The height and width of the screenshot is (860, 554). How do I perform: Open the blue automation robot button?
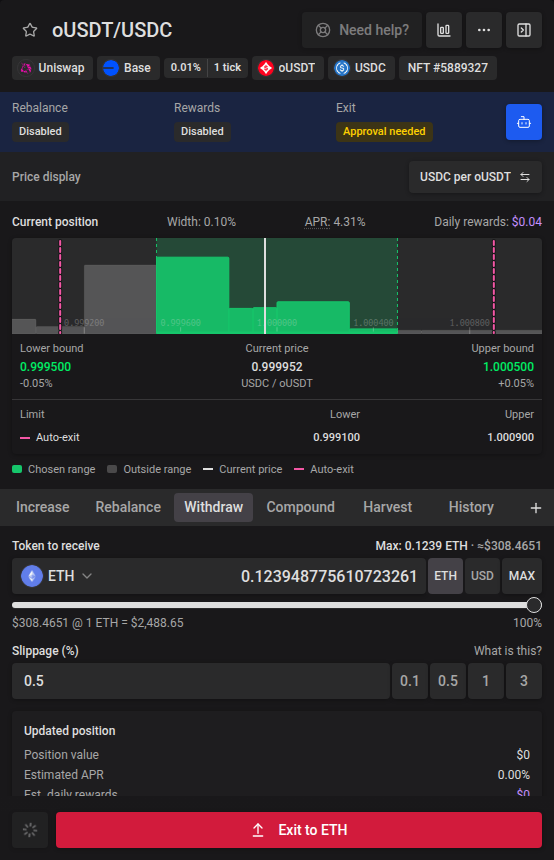click(x=524, y=122)
